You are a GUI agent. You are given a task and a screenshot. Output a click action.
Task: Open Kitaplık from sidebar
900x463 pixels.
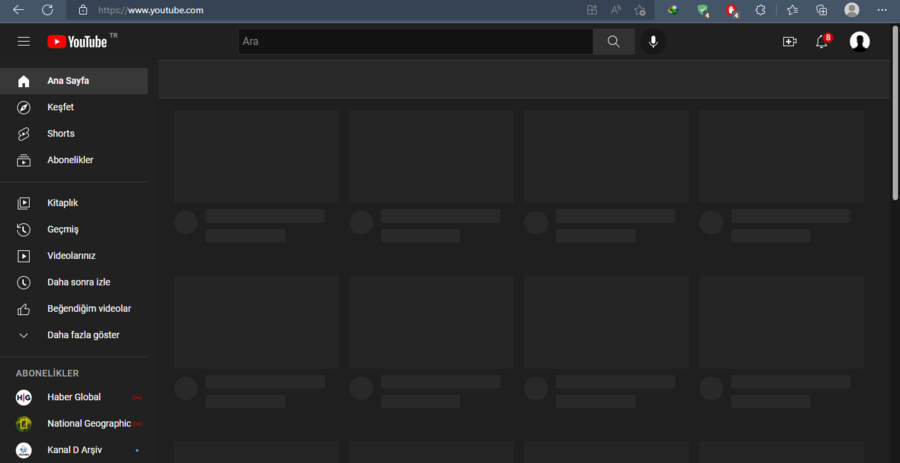tap(73, 203)
